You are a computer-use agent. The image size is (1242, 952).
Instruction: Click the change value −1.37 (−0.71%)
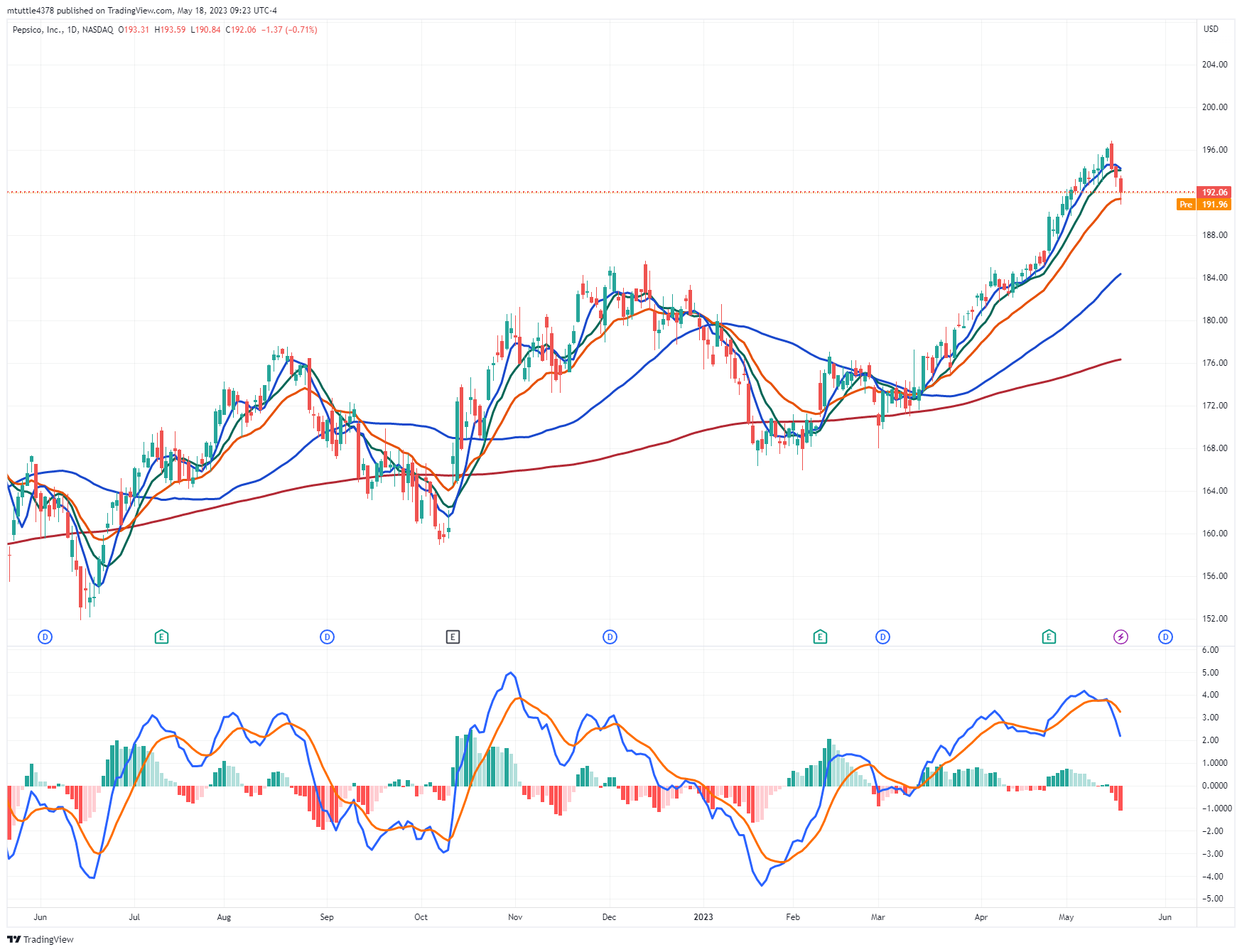[289, 30]
